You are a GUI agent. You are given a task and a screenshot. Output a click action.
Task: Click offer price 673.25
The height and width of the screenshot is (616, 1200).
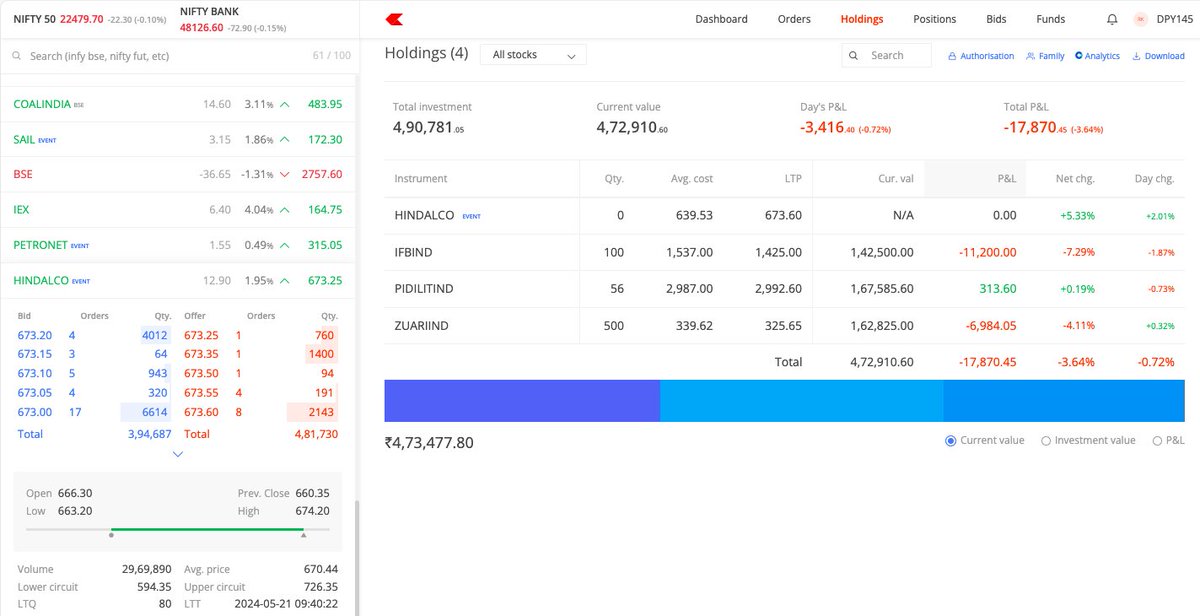tap(201, 336)
